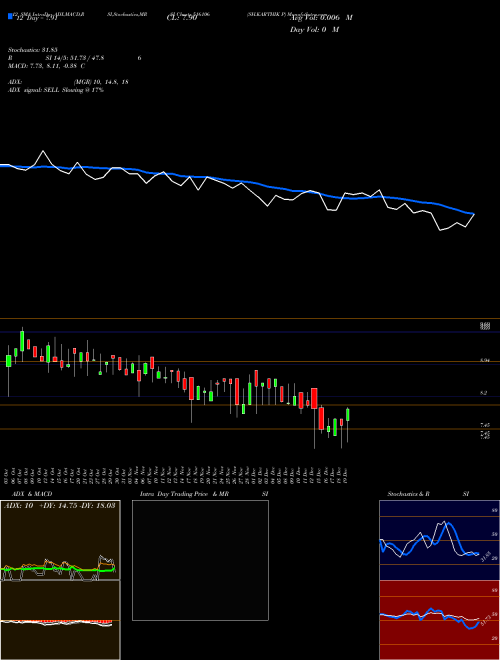Image resolution: width=500 pixels, height=660 pixels.
Task: Select the 'ADX: 10 +DY: 14.75 -DY: 18.03' readout
Action: click(59, 506)
